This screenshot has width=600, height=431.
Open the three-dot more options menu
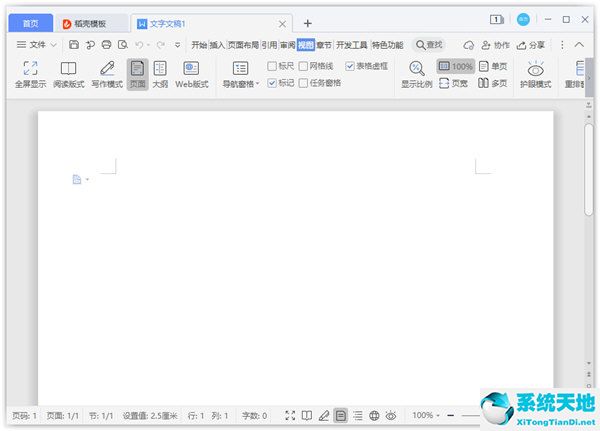(562, 45)
